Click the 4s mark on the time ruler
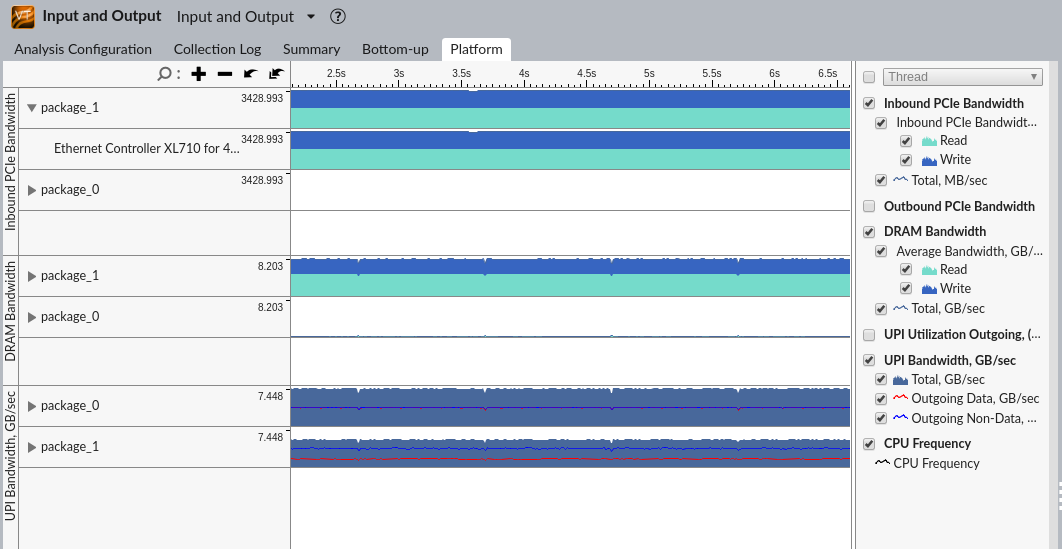The width and height of the screenshot is (1062, 549). (523, 73)
